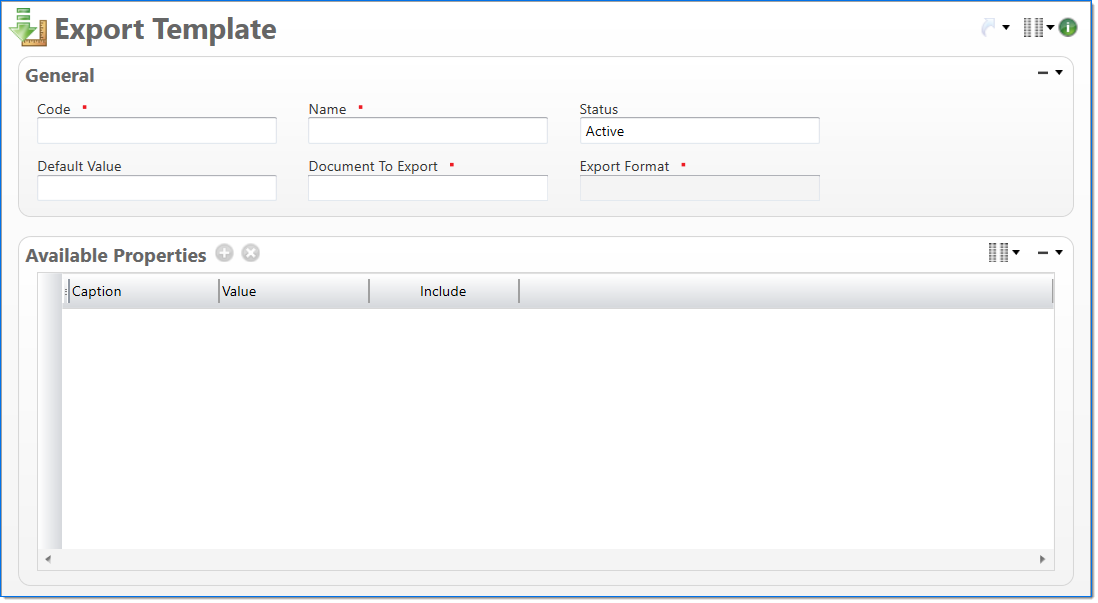Collapse the Available Properties section using the minus icon

[1043, 253]
